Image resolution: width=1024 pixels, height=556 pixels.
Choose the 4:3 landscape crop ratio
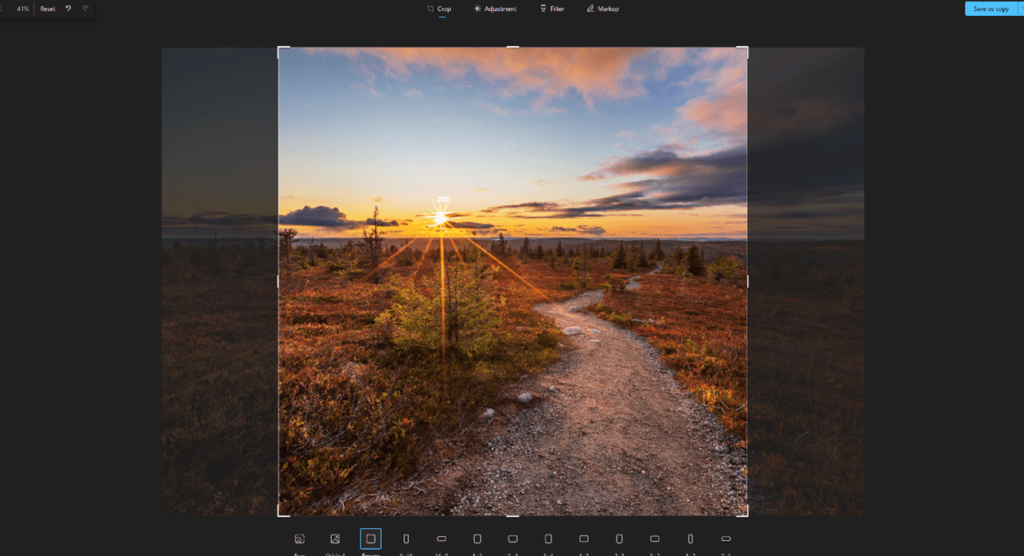(584, 539)
